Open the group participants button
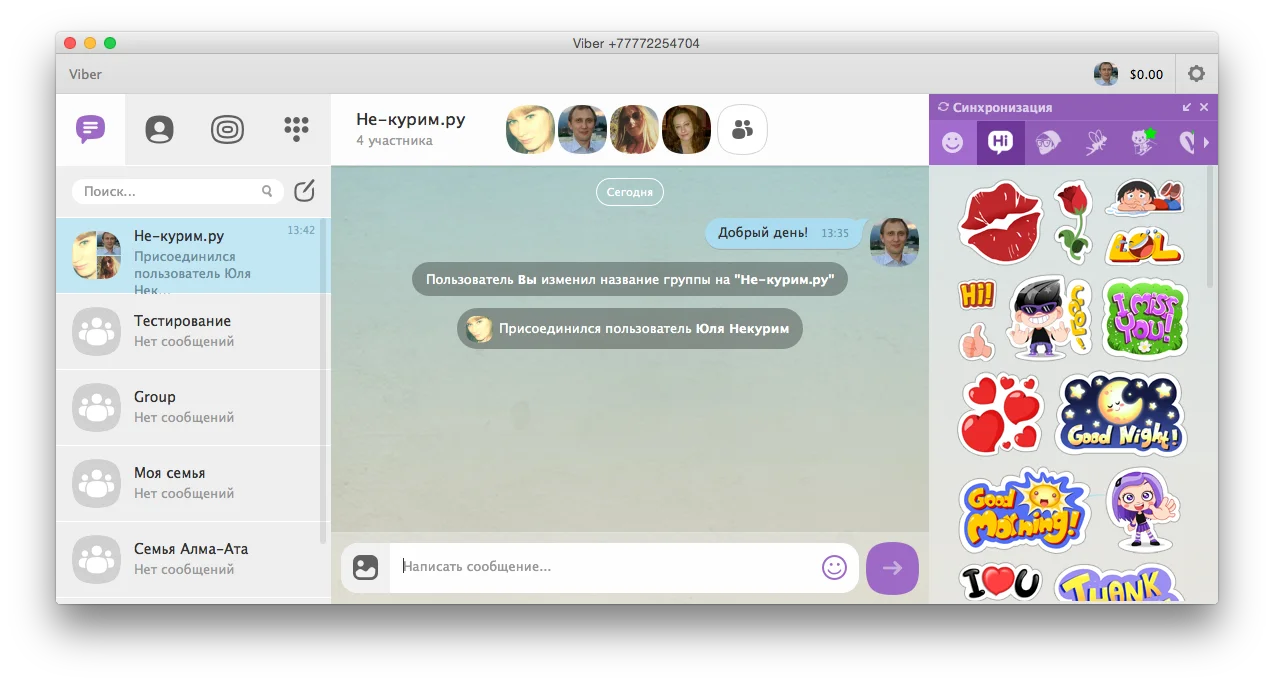The height and width of the screenshot is (684, 1274). pos(742,129)
